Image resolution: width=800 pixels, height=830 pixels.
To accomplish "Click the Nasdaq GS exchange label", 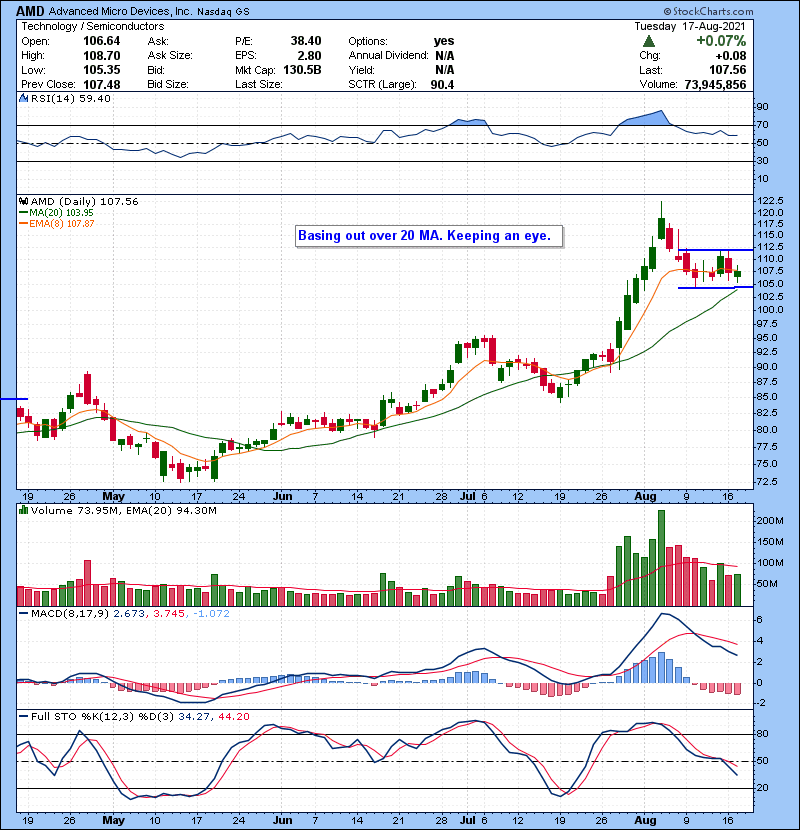I will 223,12.
